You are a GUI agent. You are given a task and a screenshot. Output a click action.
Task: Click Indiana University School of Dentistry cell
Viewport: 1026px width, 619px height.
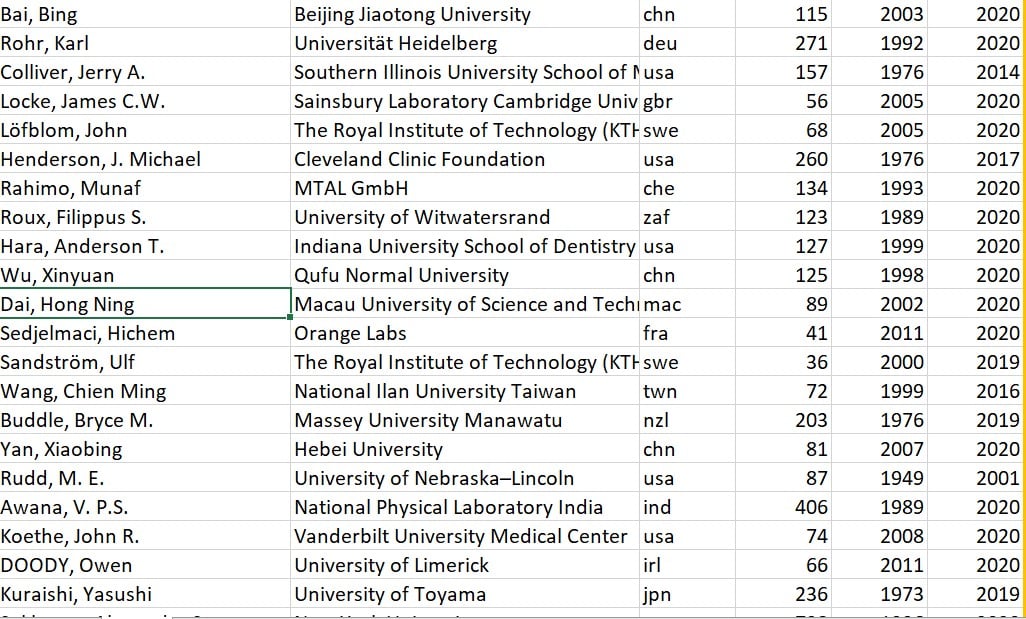(x=465, y=245)
